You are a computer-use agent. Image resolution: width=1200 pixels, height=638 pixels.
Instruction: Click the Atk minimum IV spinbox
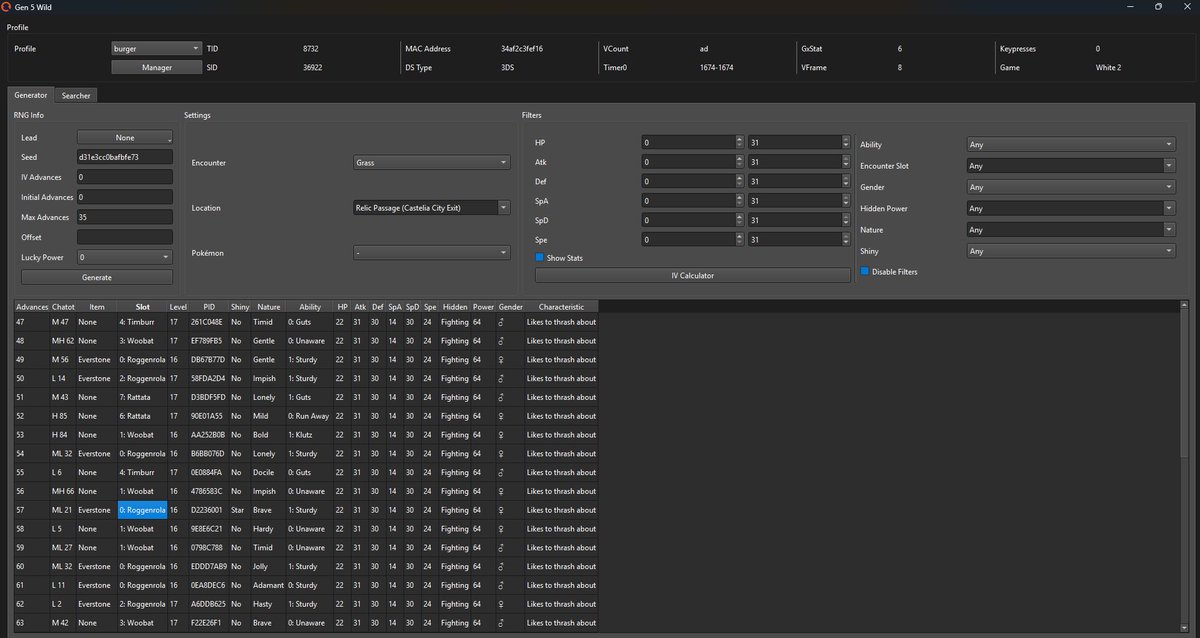tap(693, 162)
